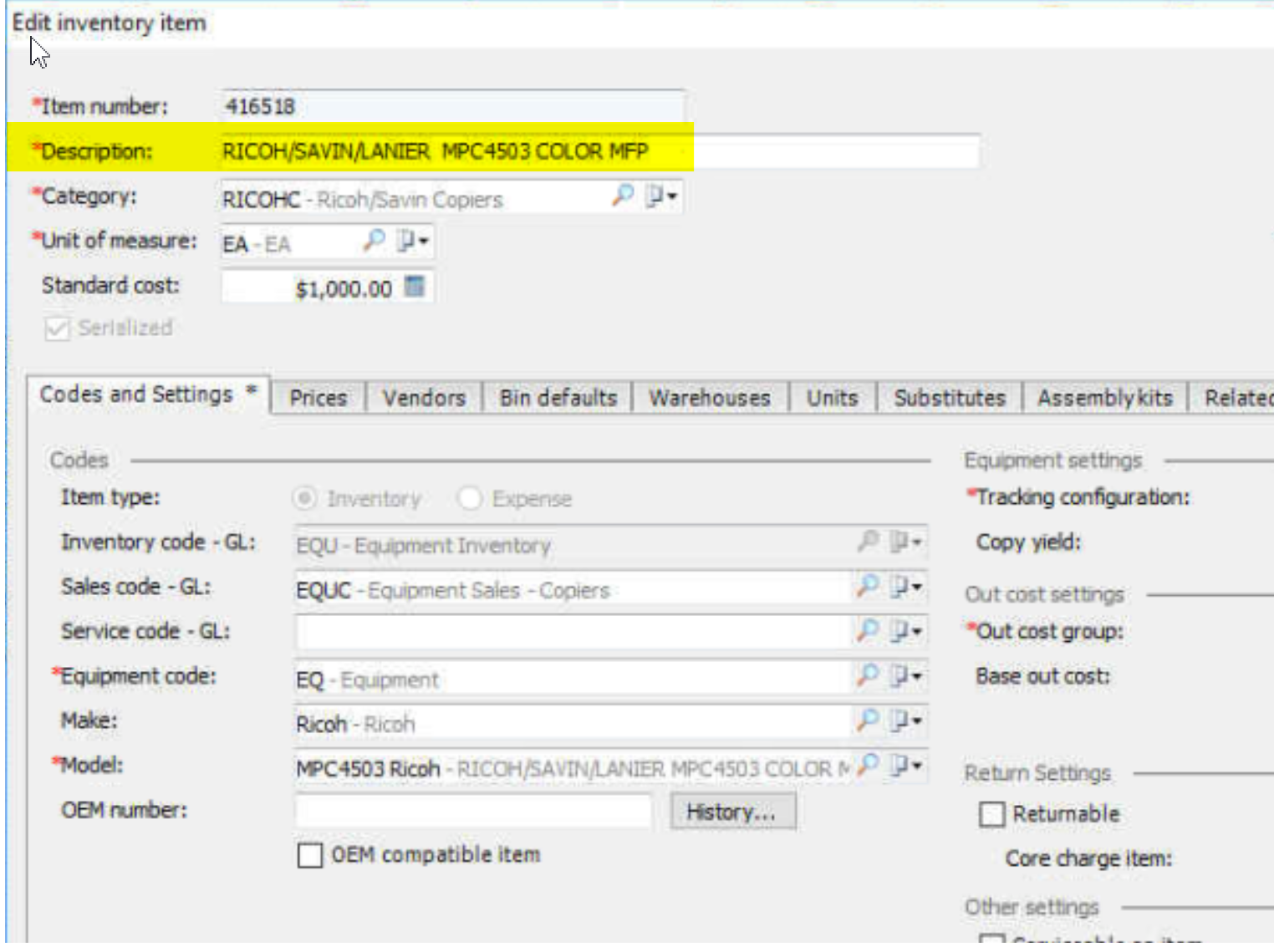Image resolution: width=1274 pixels, height=952 pixels.
Task: Click Service code - GL lookup magnifier
Action: 869,630
